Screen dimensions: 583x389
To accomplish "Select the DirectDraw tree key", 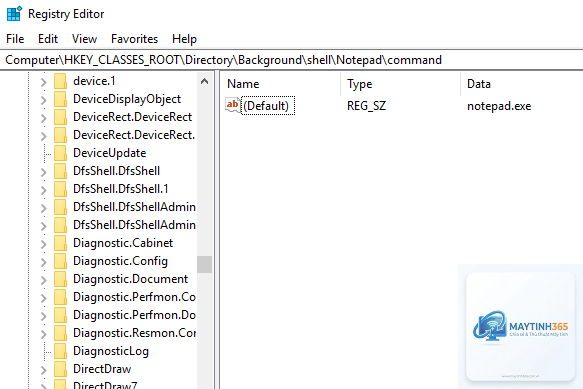I will coord(102,369).
